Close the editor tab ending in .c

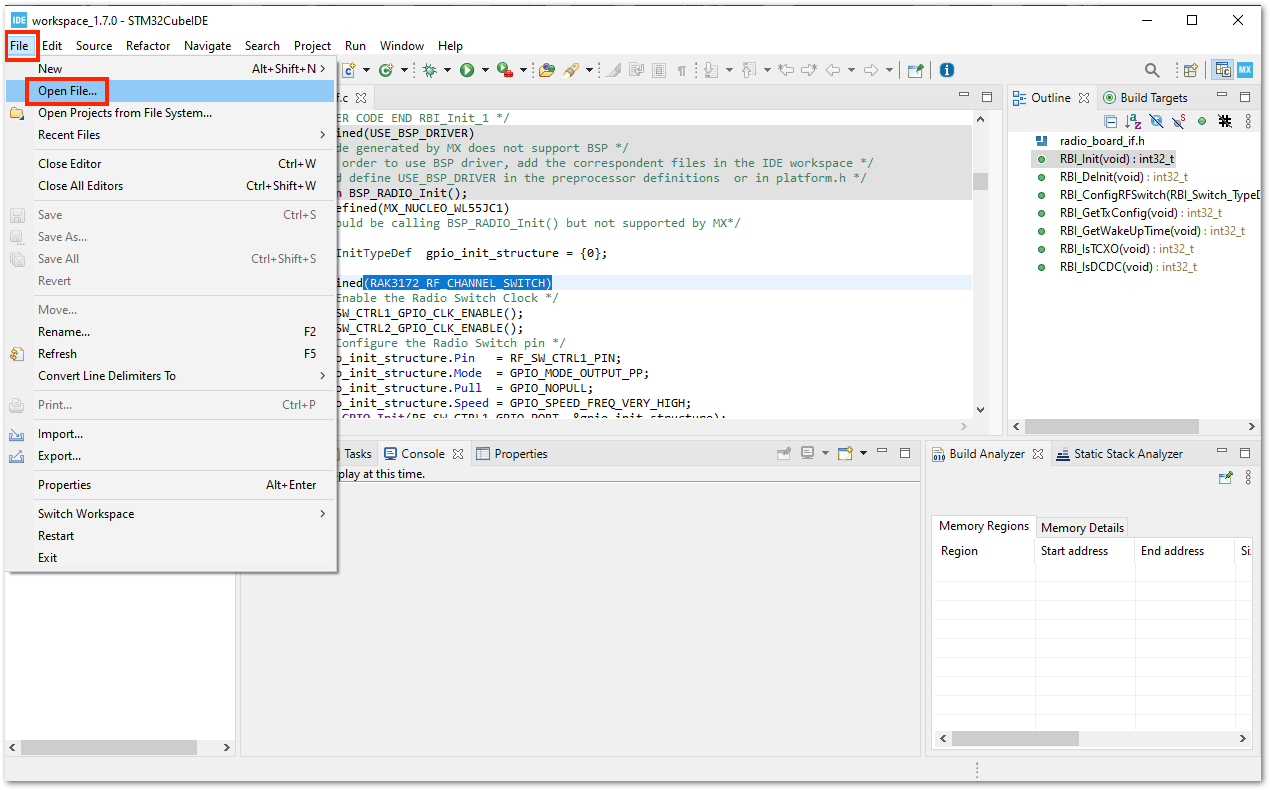[x=361, y=98]
